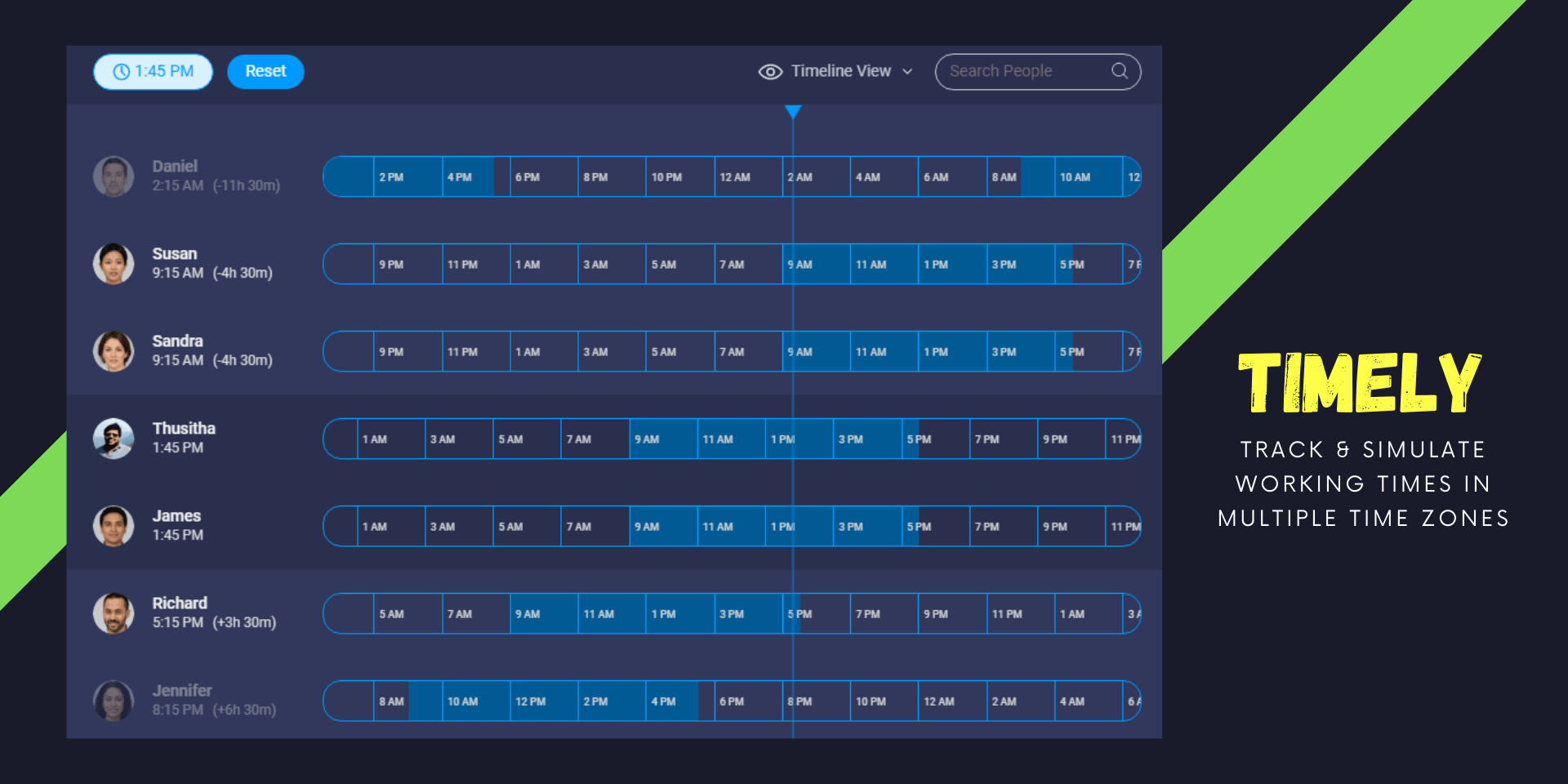1568x784 pixels.
Task: Click the clock icon in time button
Action: pyautogui.click(x=122, y=72)
